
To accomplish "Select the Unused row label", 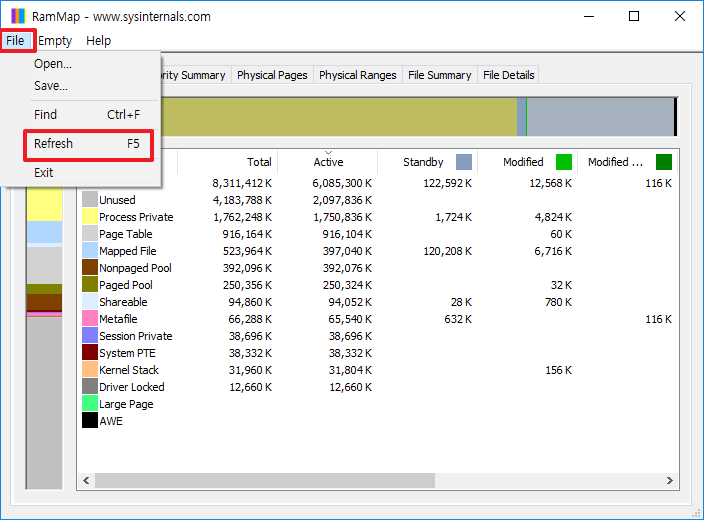I will coord(117,200).
